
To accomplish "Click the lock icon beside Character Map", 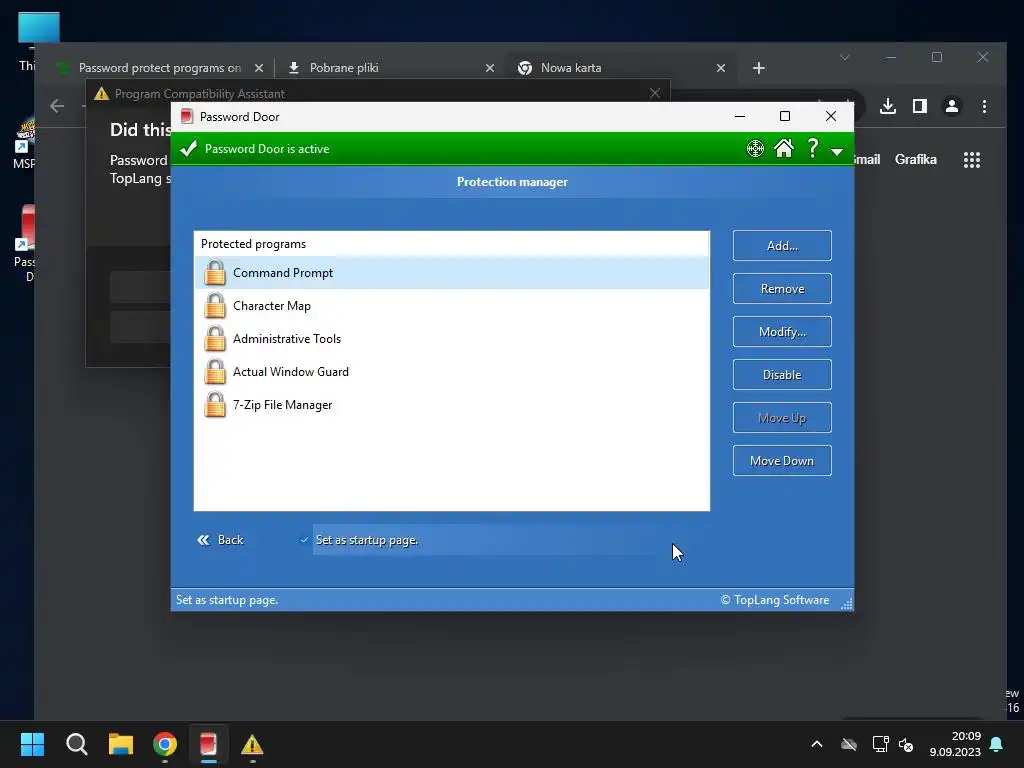I will (214, 306).
